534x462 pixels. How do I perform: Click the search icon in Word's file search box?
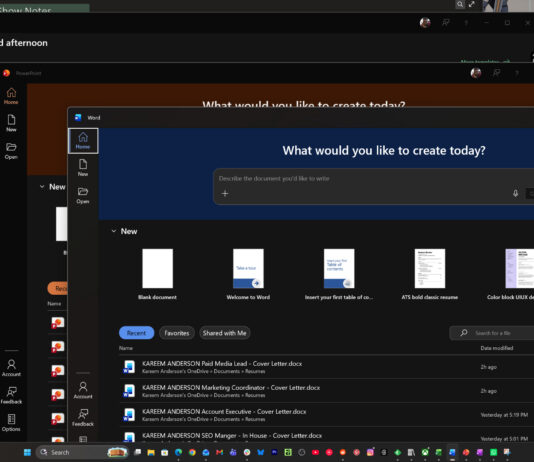point(464,333)
